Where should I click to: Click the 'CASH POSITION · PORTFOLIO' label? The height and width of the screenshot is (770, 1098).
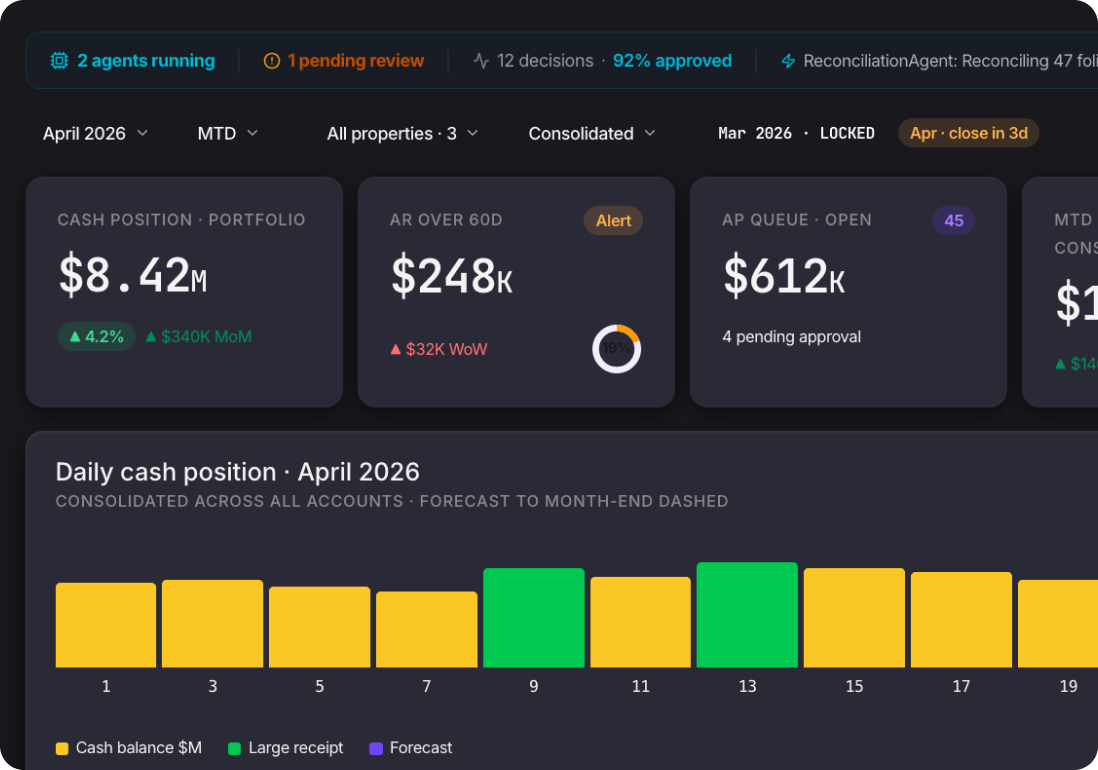click(181, 220)
